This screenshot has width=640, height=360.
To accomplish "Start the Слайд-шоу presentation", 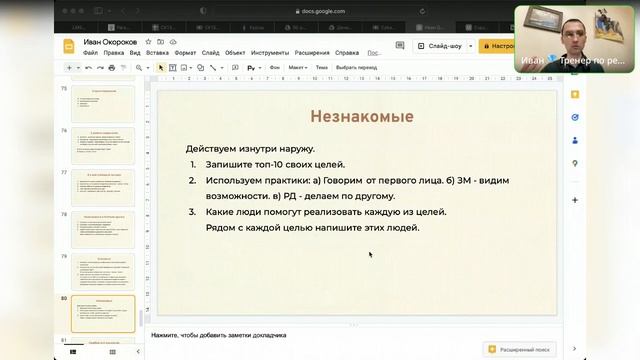I will coord(440,46).
